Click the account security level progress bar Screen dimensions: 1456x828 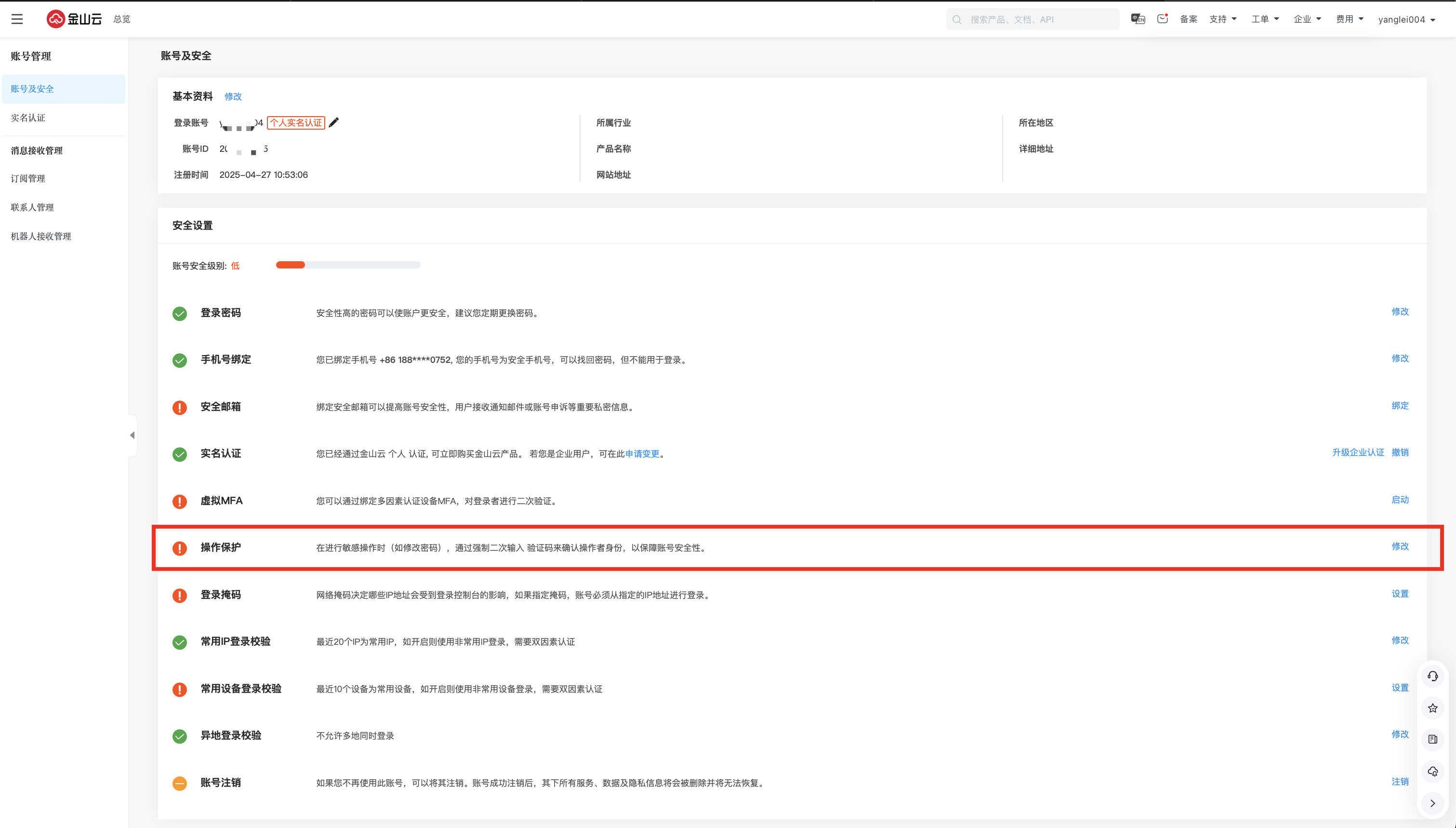(x=348, y=265)
